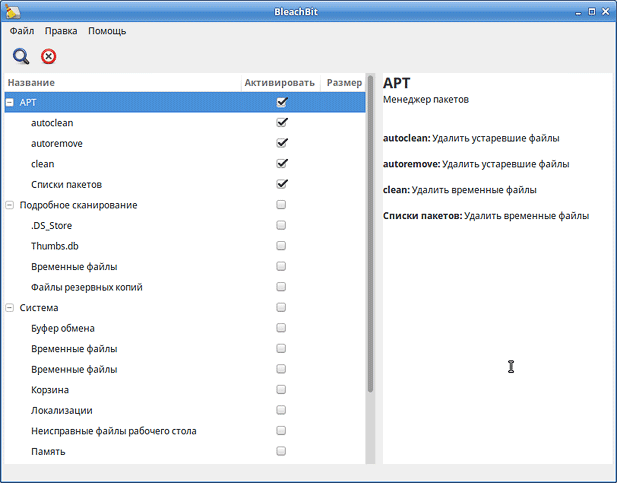
Task: Click the 'autoclean: Удалить устаревшие файлы' description
Action: coord(471,138)
